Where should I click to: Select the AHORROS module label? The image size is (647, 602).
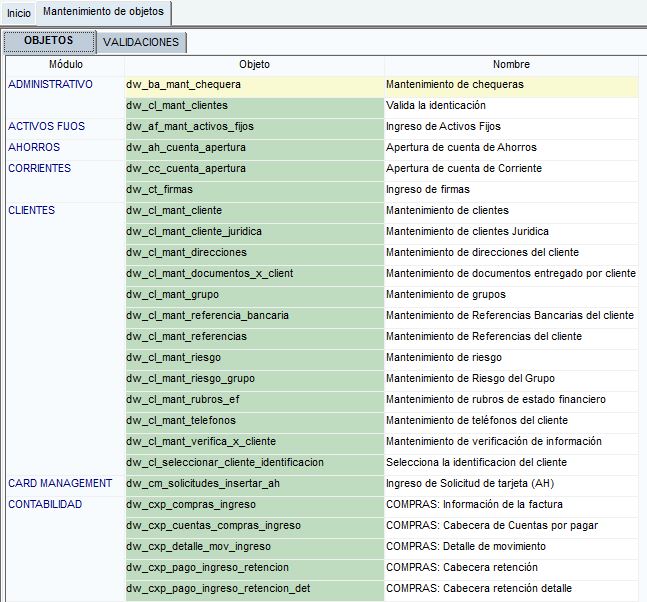(x=34, y=147)
